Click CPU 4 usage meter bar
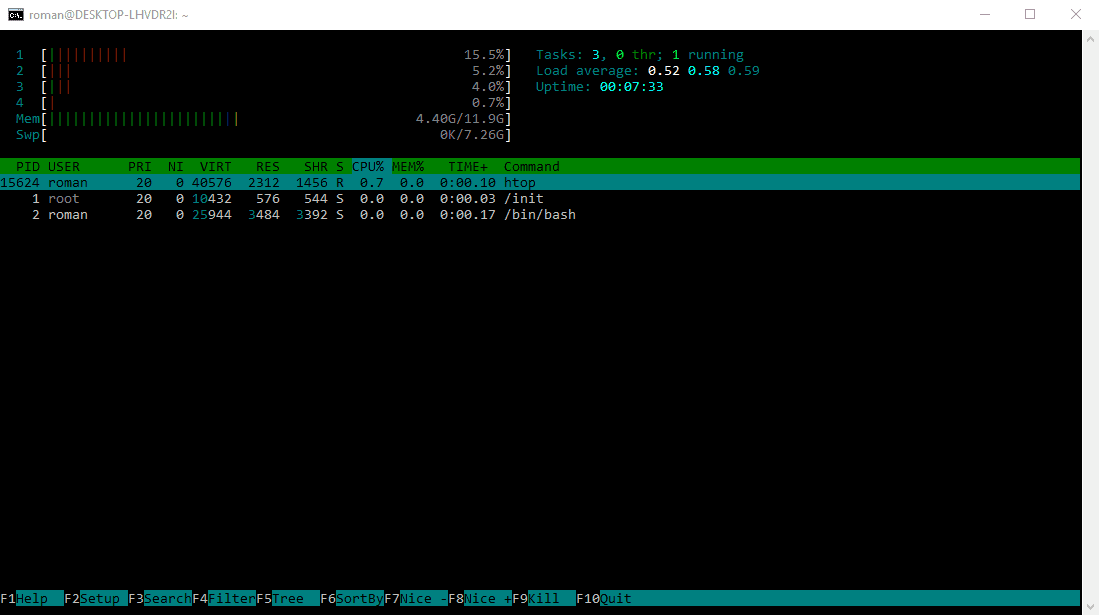Screen dimensions: 1099x615 point(276,103)
